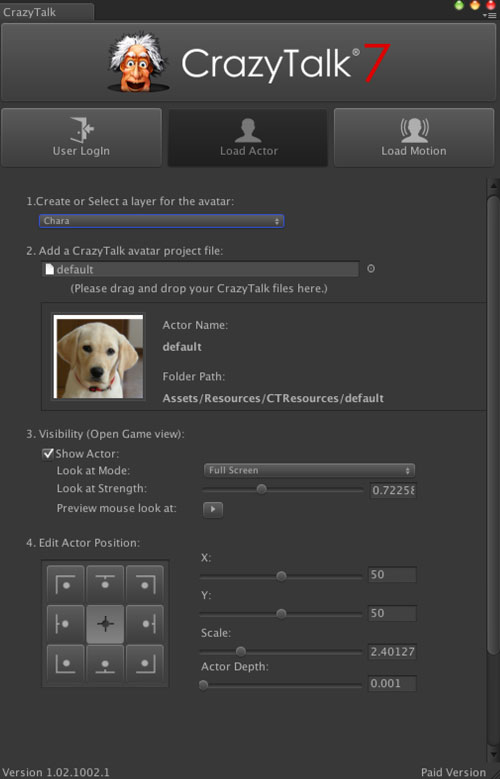
Task: Click the X value field showing 50
Action: pyautogui.click(x=392, y=575)
